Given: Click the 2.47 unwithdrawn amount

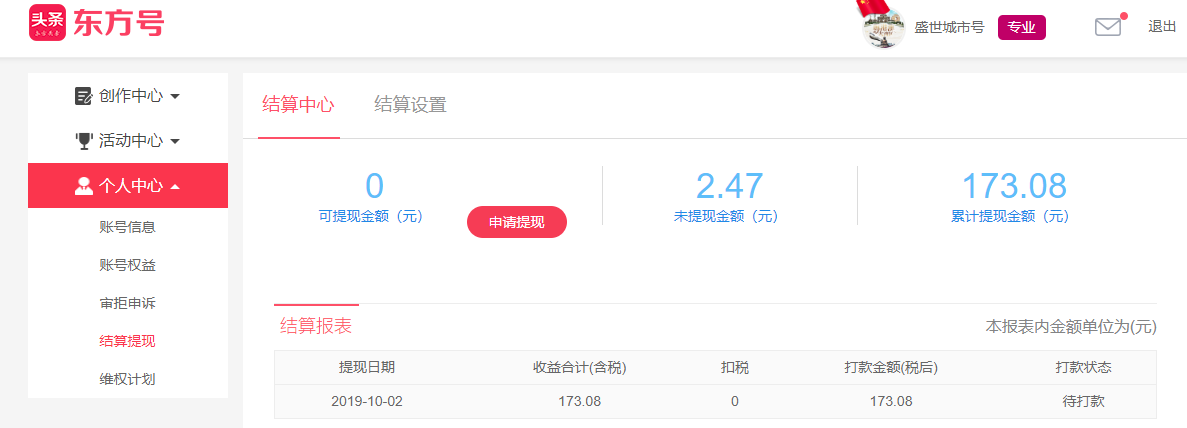Looking at the screenshot, I should tap(730, 186).
